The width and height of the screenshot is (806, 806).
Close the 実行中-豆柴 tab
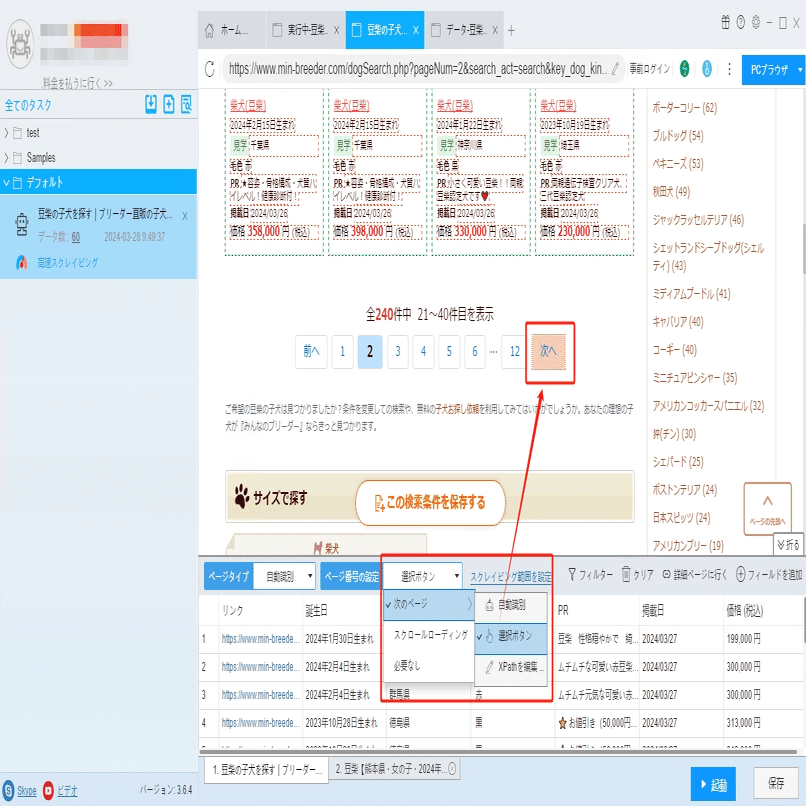point(336,30)
